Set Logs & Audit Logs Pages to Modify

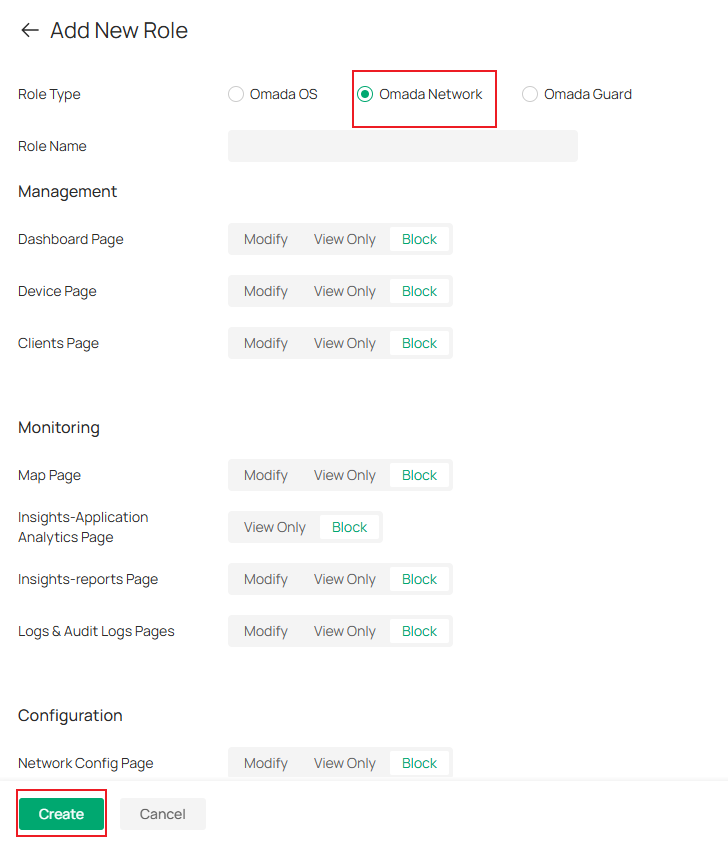(x=266, y=631)
